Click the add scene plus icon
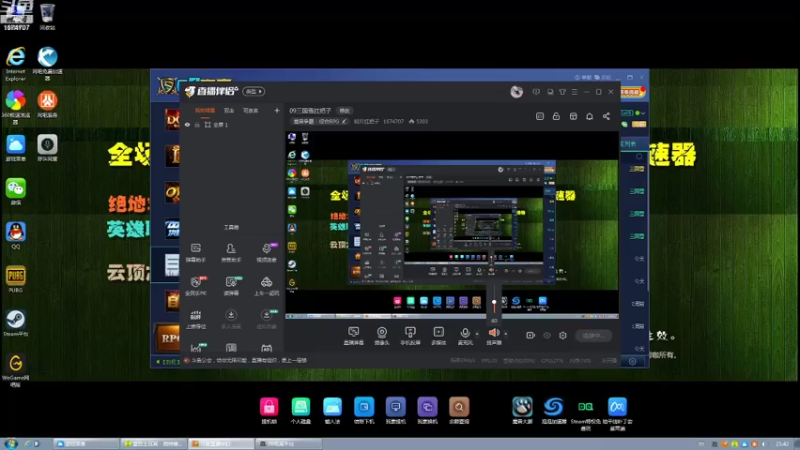Screen dimensions: 800x450 (x=277, y=110)
